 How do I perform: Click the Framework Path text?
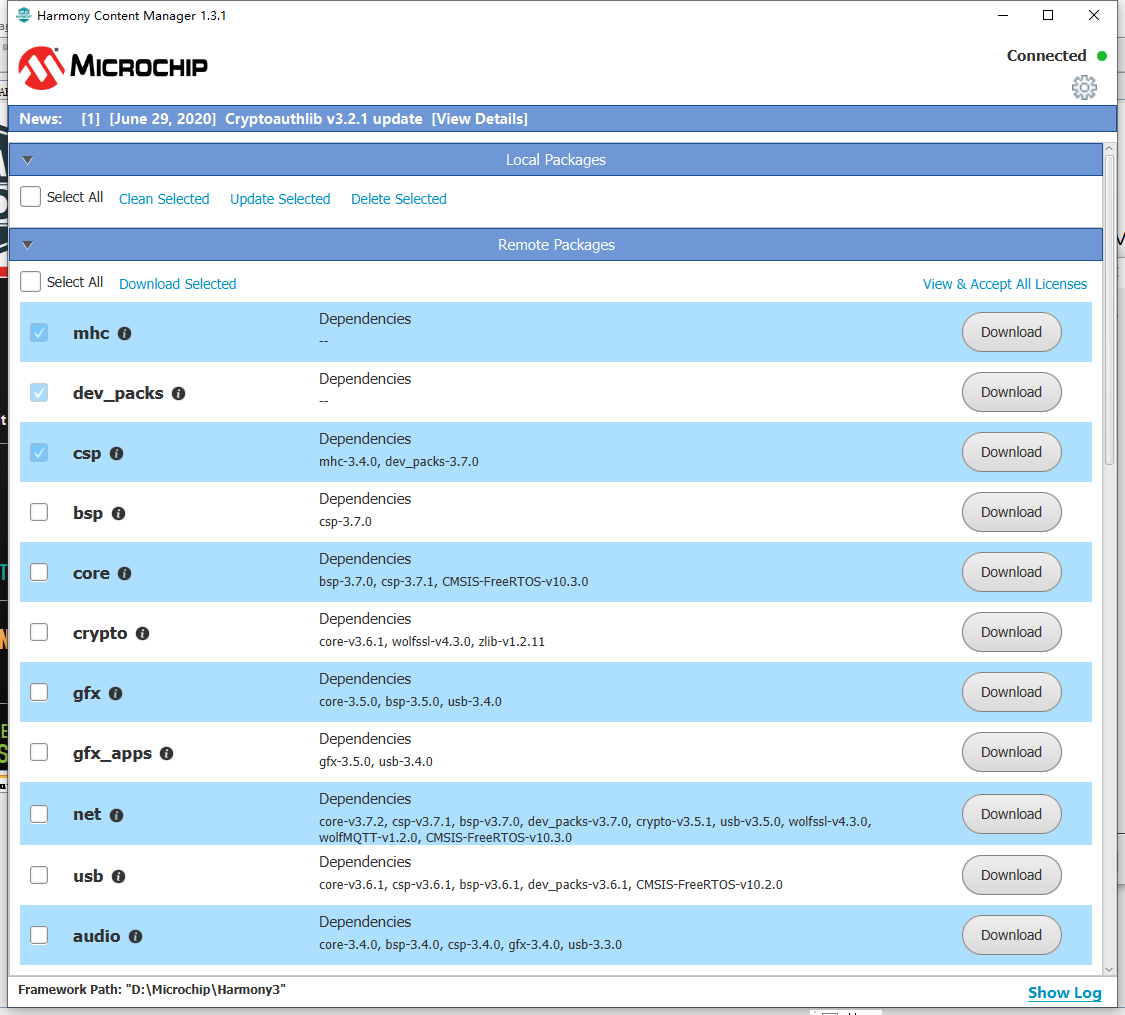(151, 990)
